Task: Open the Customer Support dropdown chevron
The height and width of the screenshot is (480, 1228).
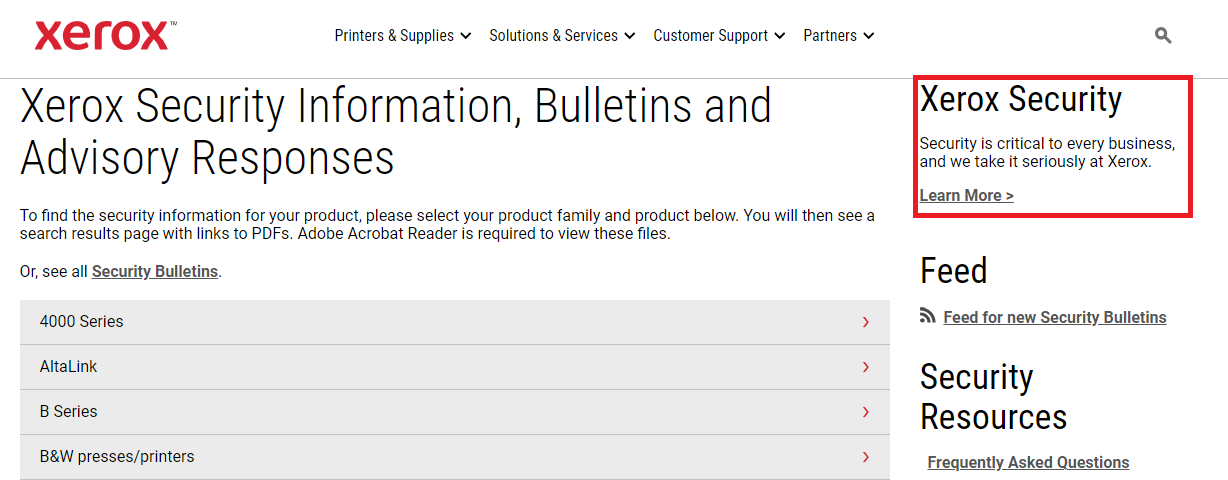Action: [x=779, y=36]
